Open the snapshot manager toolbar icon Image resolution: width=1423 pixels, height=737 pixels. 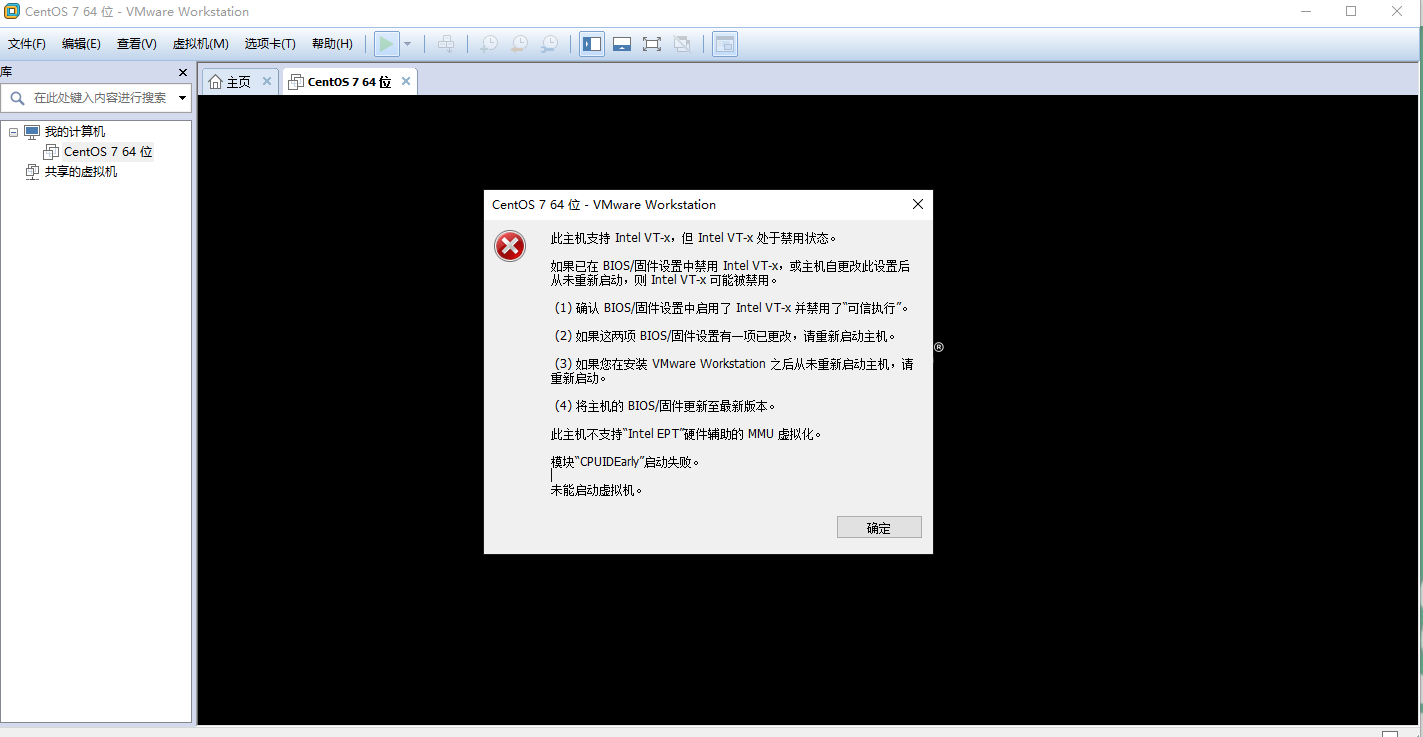pos(549,44)
